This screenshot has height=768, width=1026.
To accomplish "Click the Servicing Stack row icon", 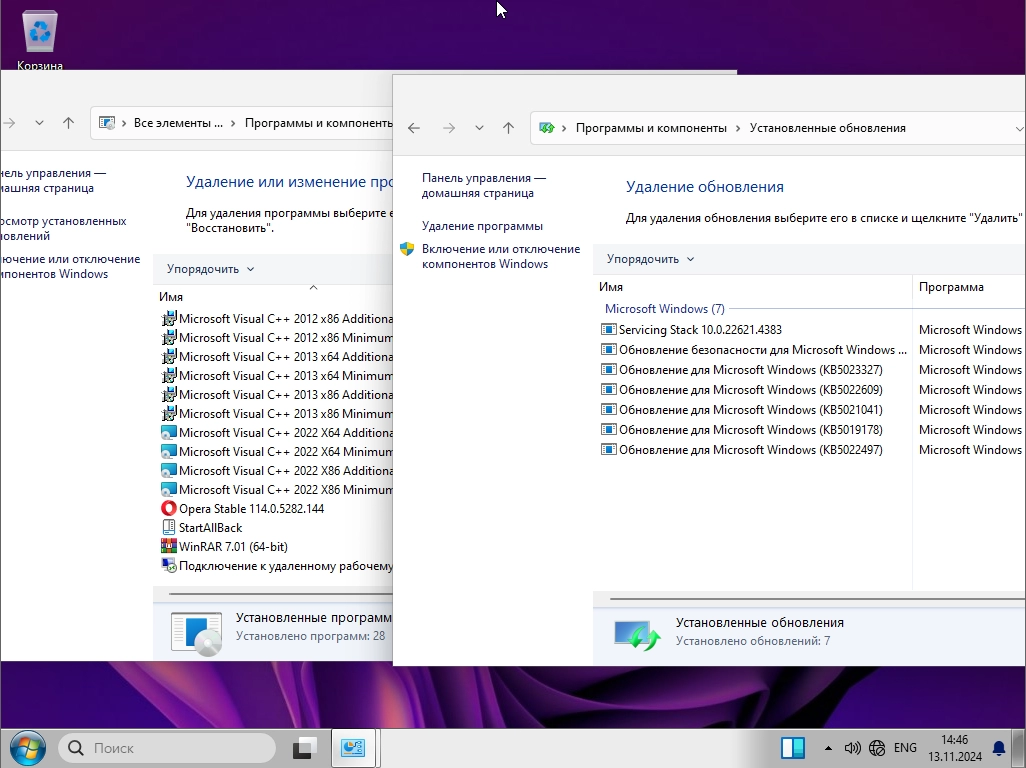I will click(609, 330).
